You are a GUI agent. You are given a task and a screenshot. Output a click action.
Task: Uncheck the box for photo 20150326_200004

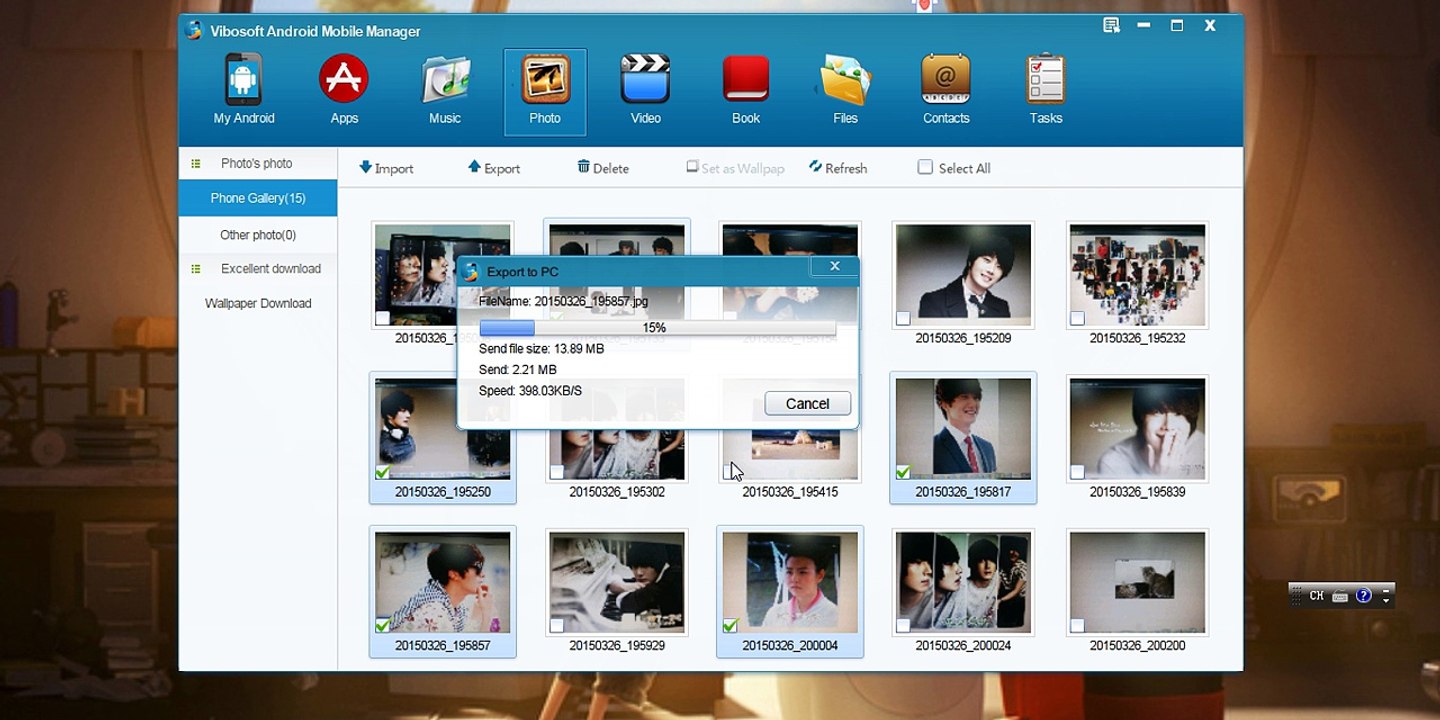pyautogui.click(x=729, y=626)
